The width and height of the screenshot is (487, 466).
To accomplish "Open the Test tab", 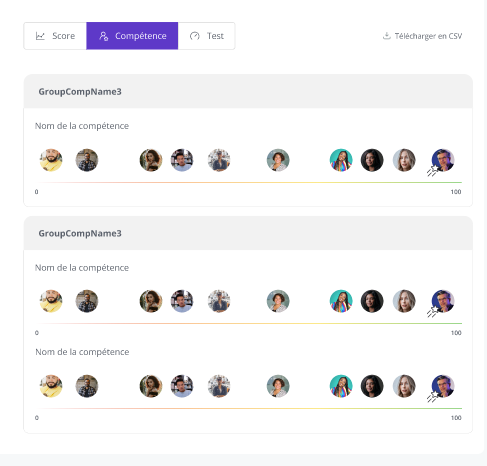I will [206, 36].
